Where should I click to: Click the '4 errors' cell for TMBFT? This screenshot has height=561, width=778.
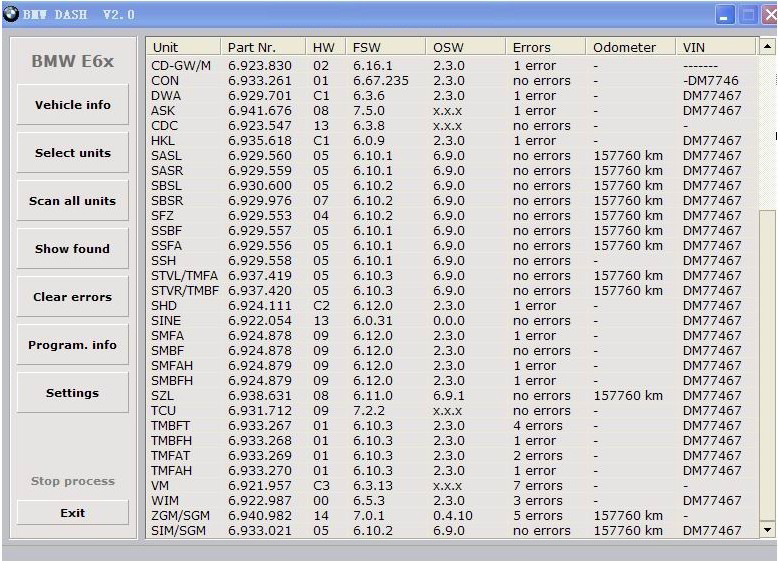pyautogui.click(x=538, y=426)
